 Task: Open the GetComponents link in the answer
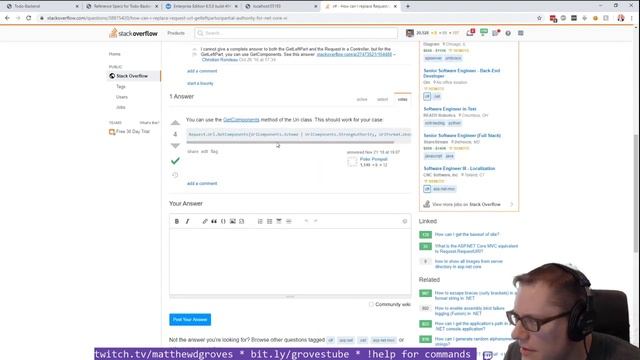click(241, 120)
